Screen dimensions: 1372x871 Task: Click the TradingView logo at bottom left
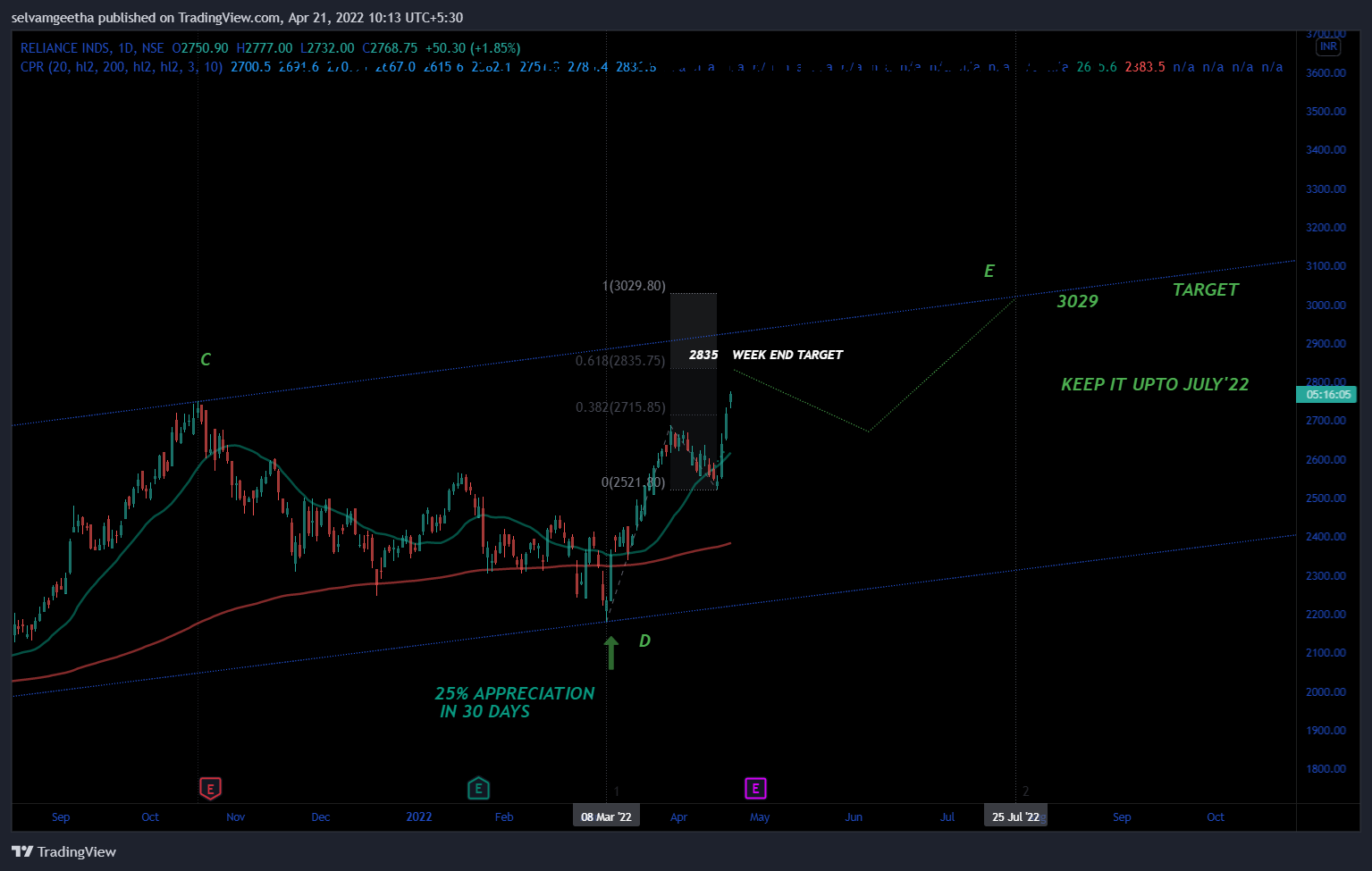coord(64,851)
